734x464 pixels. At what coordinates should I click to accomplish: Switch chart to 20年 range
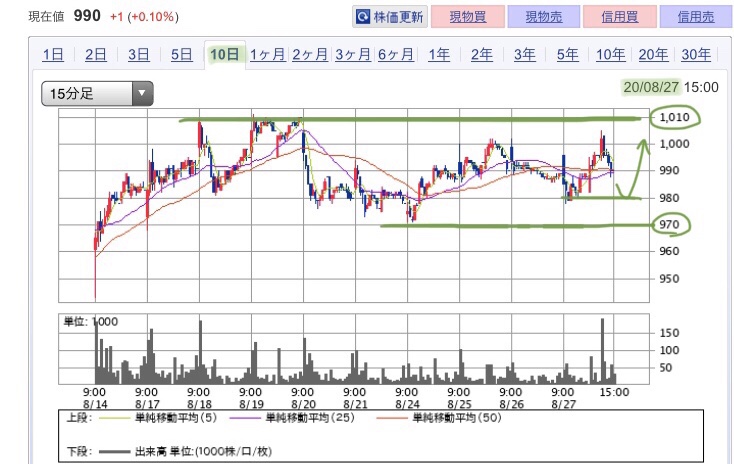653,55
